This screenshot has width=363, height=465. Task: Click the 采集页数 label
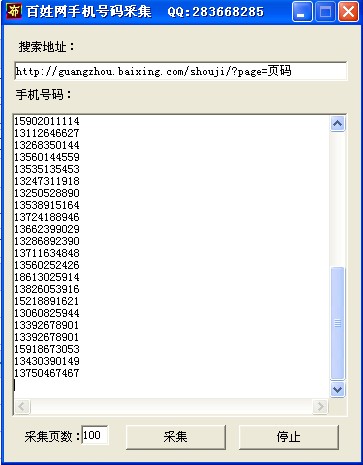pyautogui.click(x=52, y=436)
